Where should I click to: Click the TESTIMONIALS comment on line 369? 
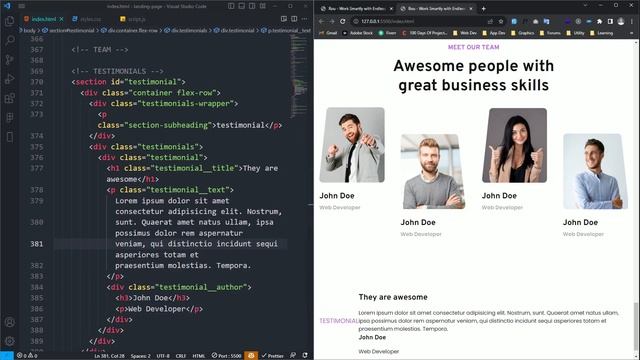118,71
